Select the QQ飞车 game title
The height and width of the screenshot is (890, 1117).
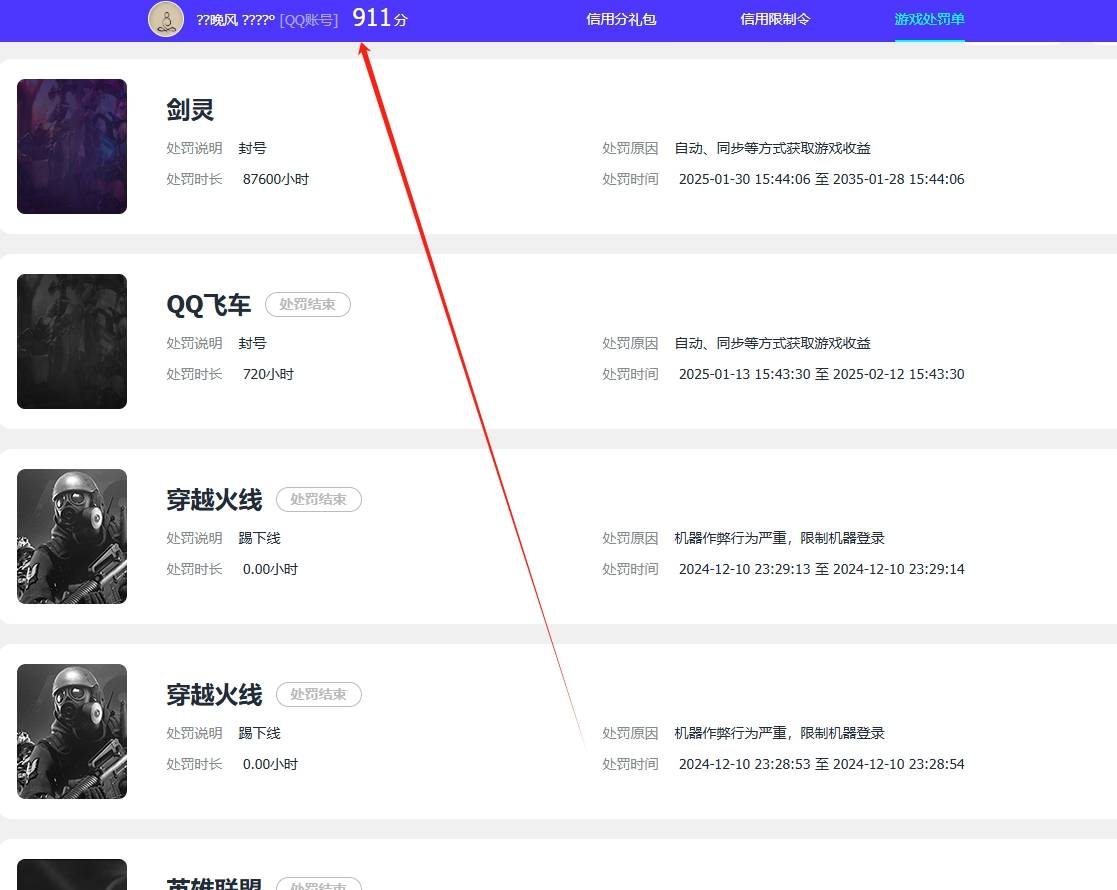[208, 307]
